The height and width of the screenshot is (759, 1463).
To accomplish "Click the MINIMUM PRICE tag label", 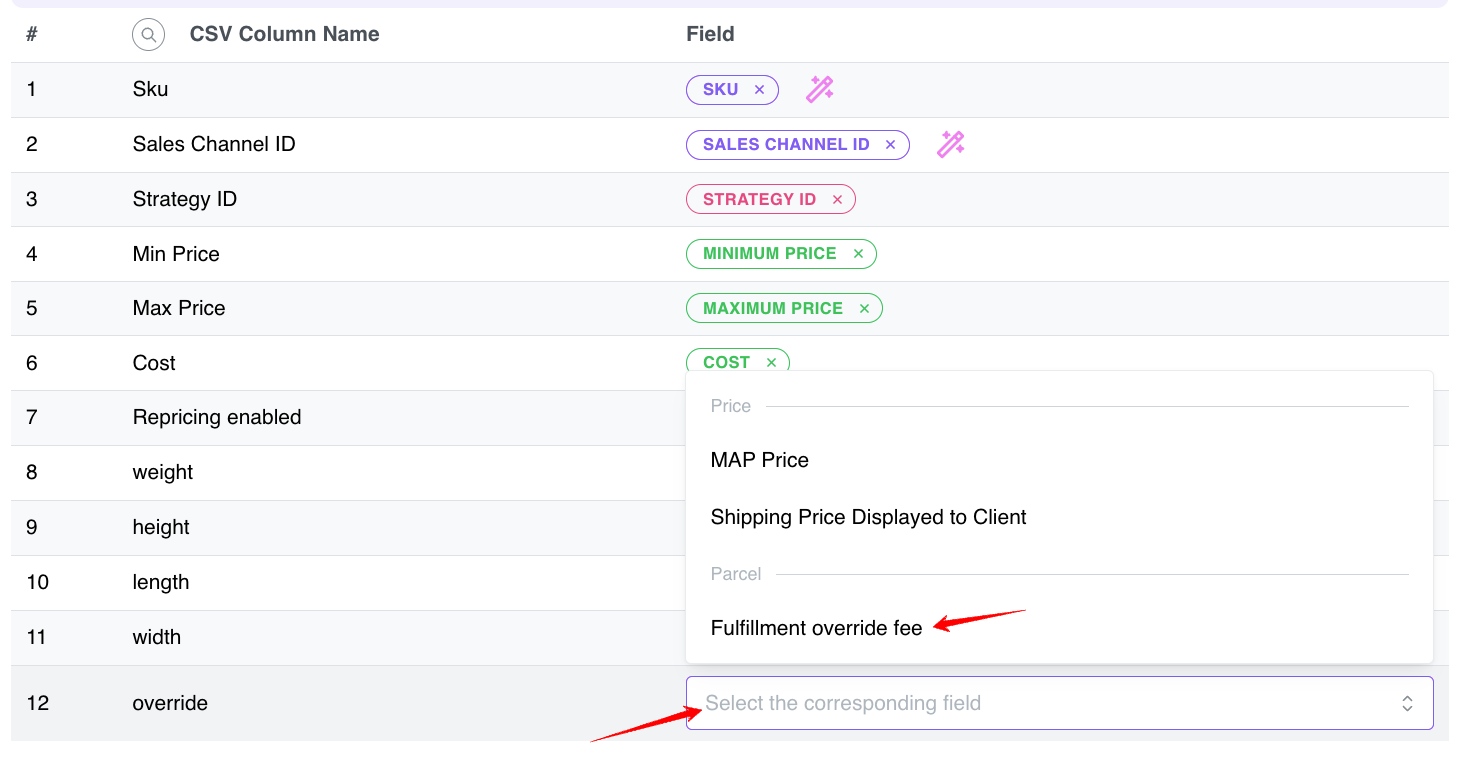I will tap(769, 254).
